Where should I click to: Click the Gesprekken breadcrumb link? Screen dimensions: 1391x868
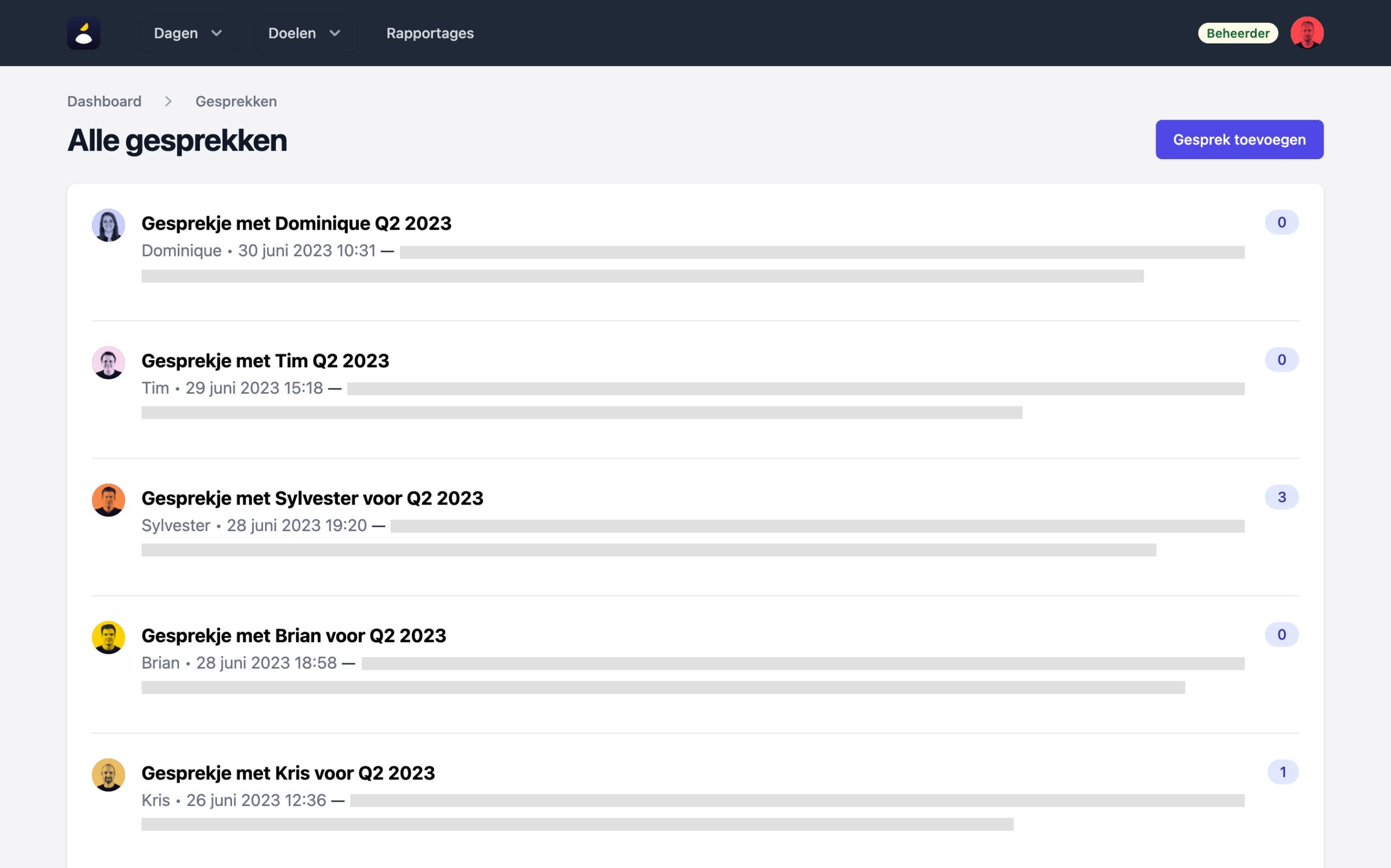click(236, 102)
